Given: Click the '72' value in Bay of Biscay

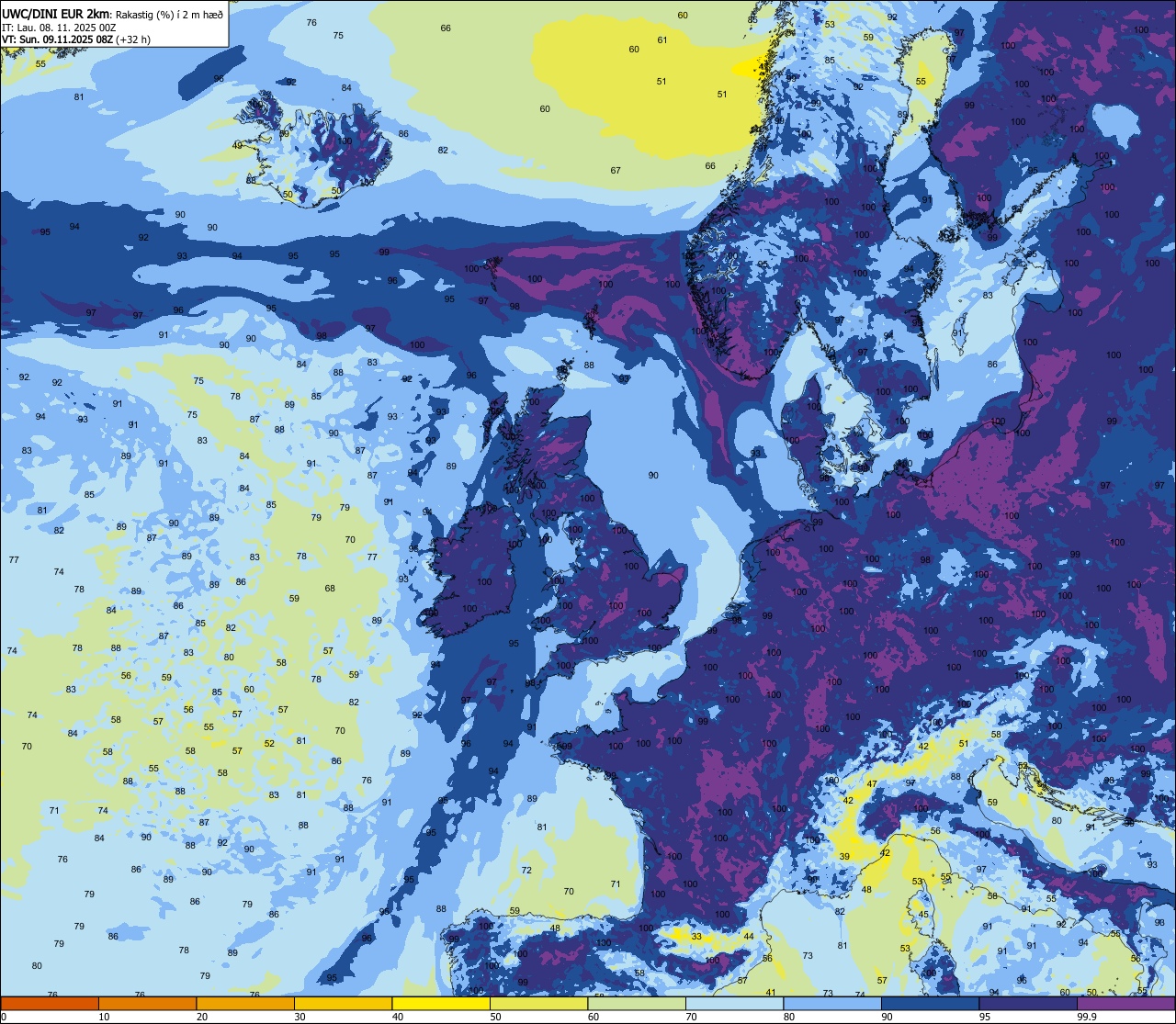Looking at the screenshot, I should 526,870.
